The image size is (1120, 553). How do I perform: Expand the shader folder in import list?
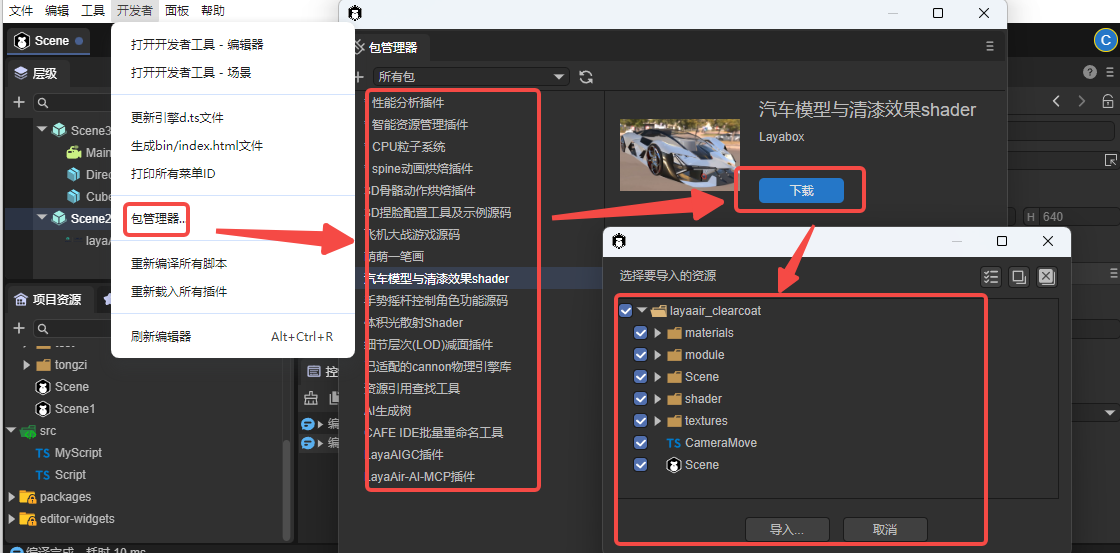coord(657,399)
